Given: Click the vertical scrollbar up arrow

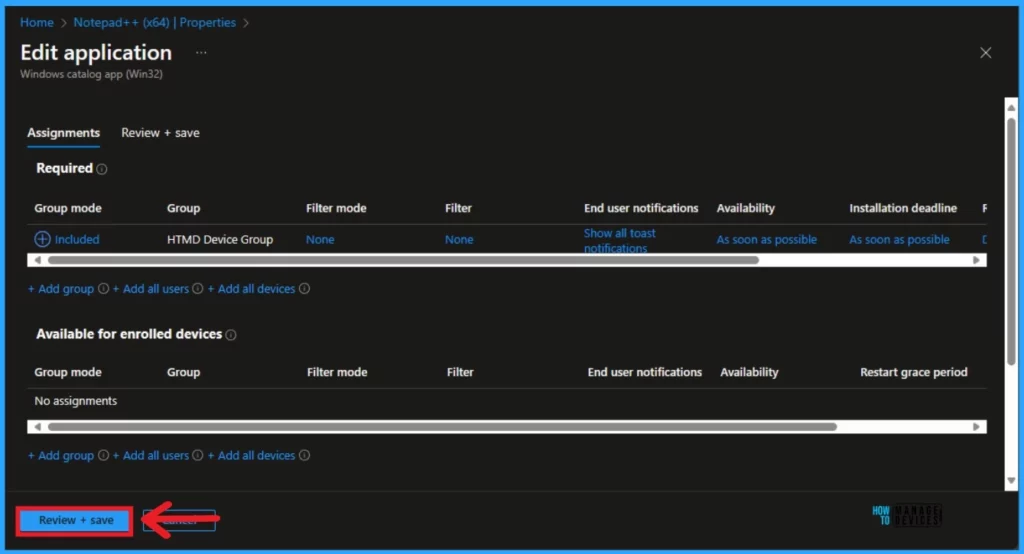Looking at the screenshot, I should click(x=1011, y=107).
